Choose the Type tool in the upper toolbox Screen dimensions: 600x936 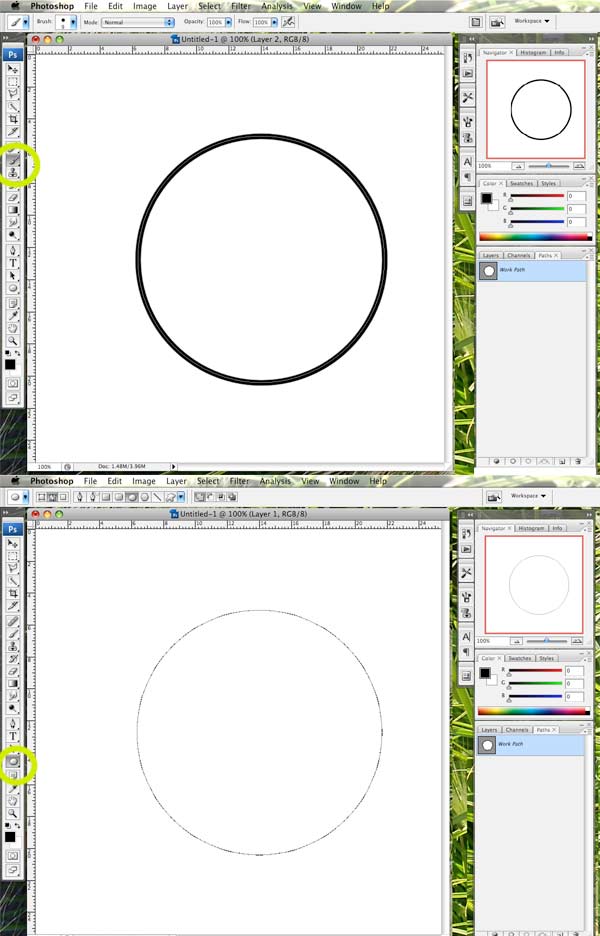point(14,263)
